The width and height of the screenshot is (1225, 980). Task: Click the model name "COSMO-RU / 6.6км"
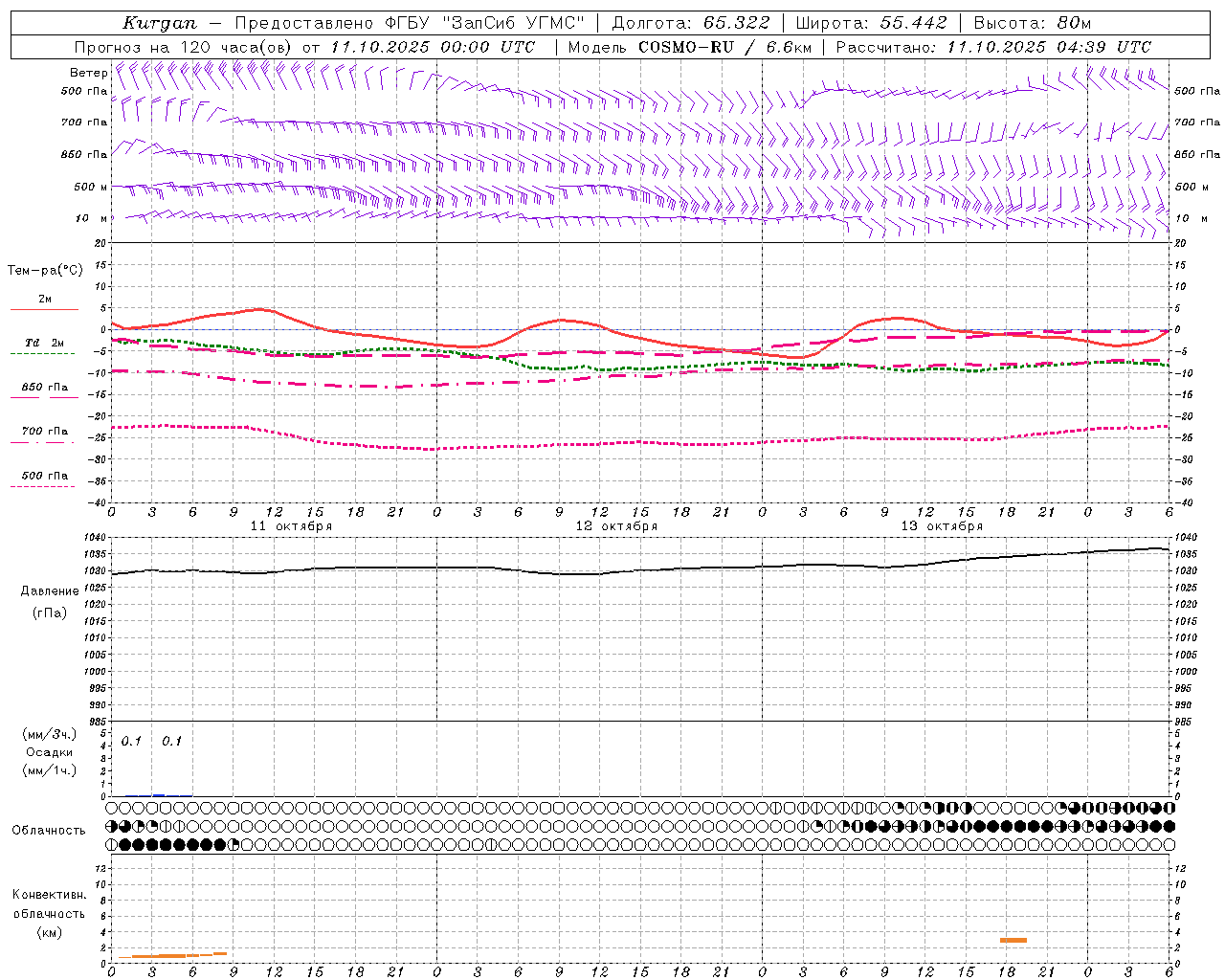[724, 47]
